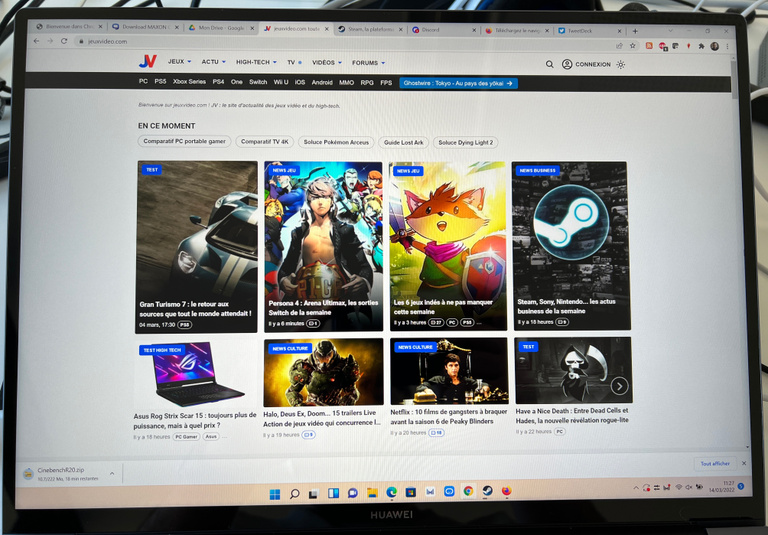Expand the FORUMS dropdown menu
The height and width of the screenshot is (535, 768).
[368, 63]
